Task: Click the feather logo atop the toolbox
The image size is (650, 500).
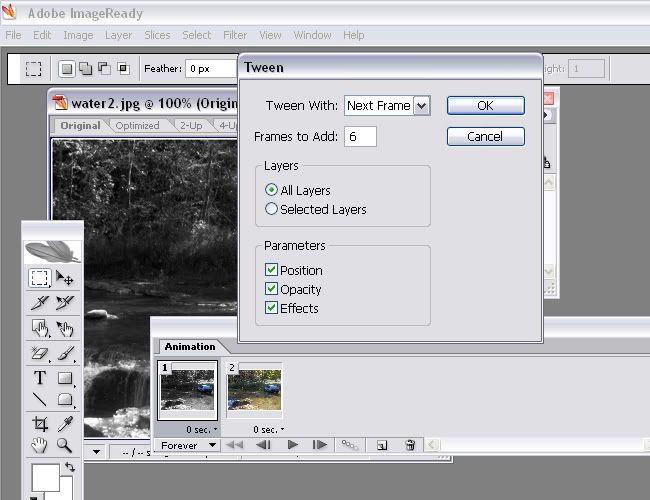Action: pos(53,251)
